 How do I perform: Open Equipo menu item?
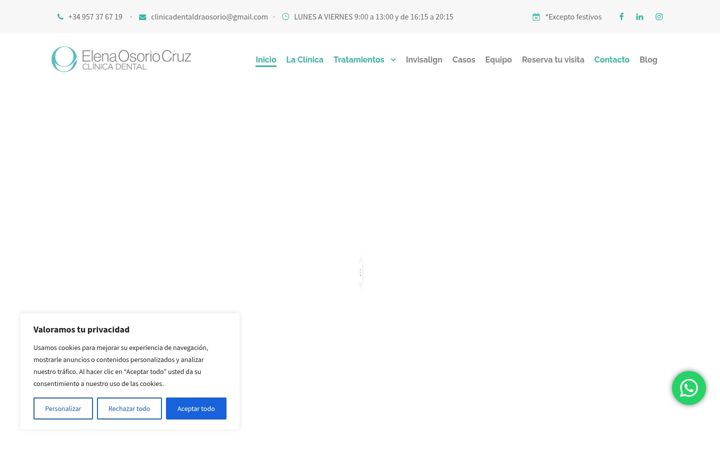pos(498,60)
